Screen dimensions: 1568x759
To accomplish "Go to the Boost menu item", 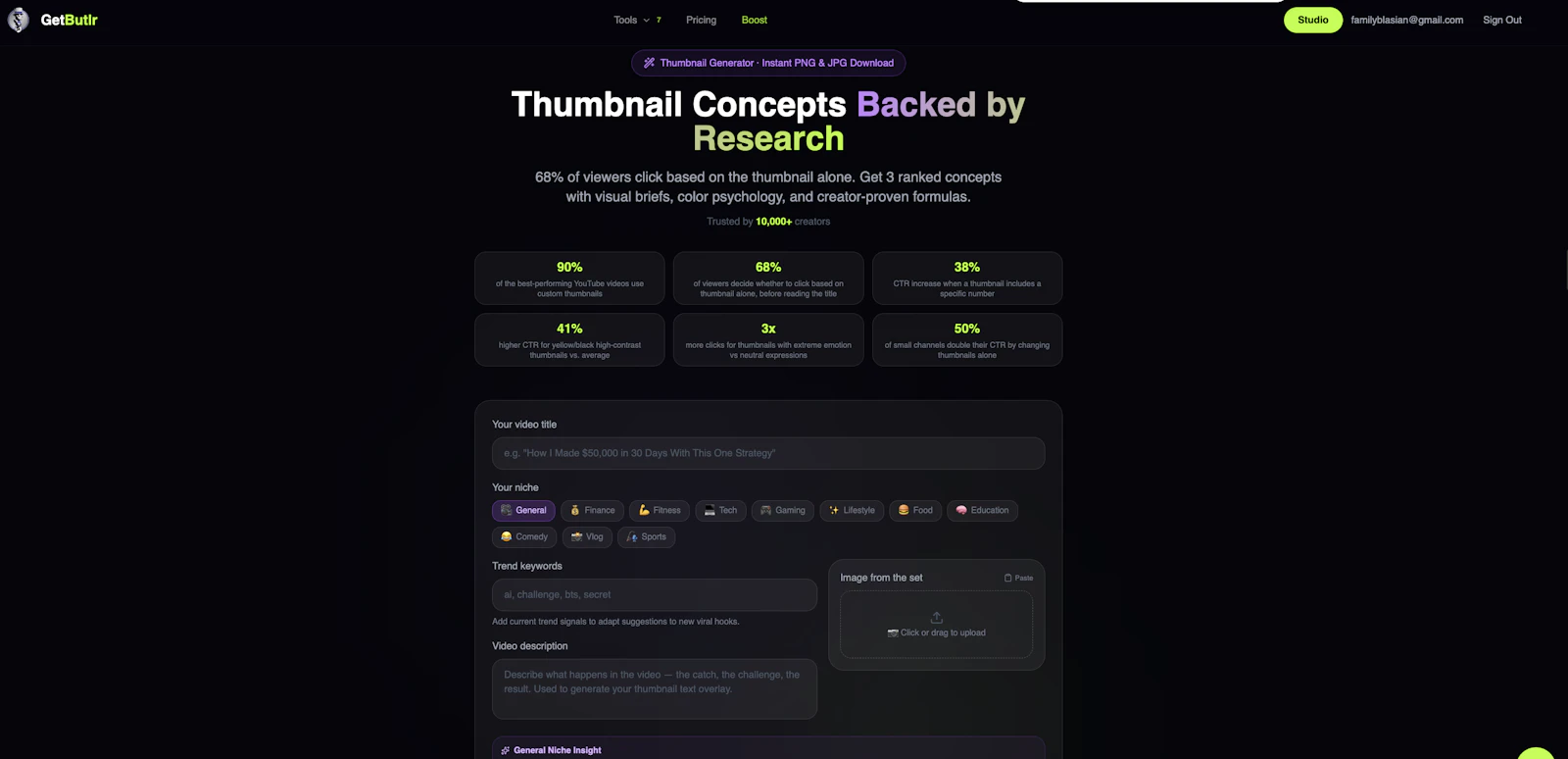I will (755, 20).
